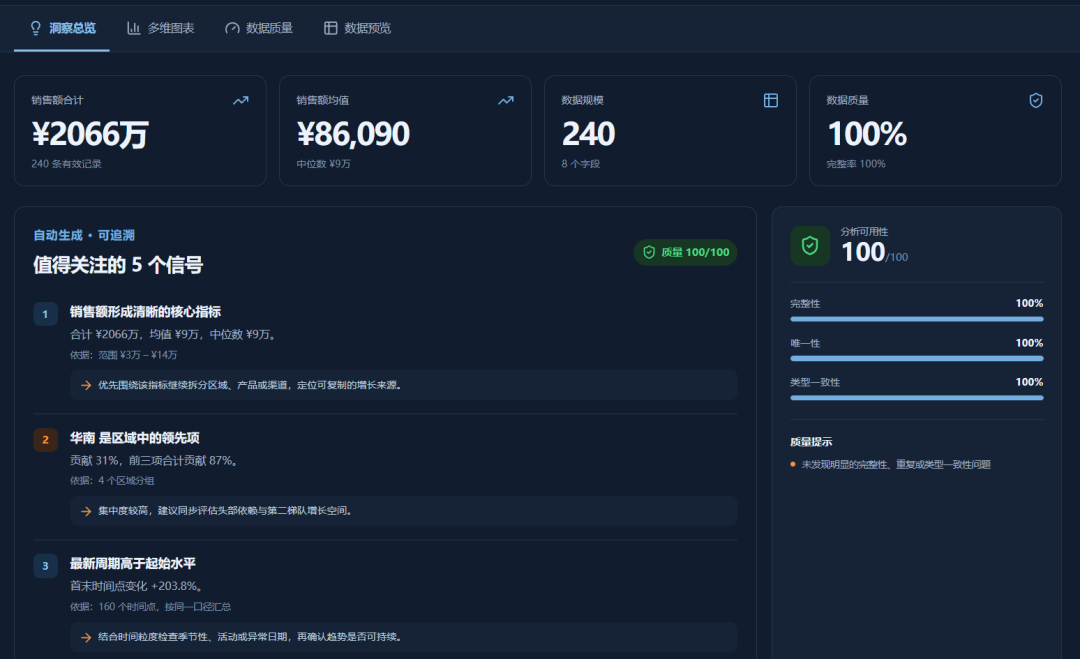Click the 自动生成 · 可追溯 link text

[x=84, y=236]
